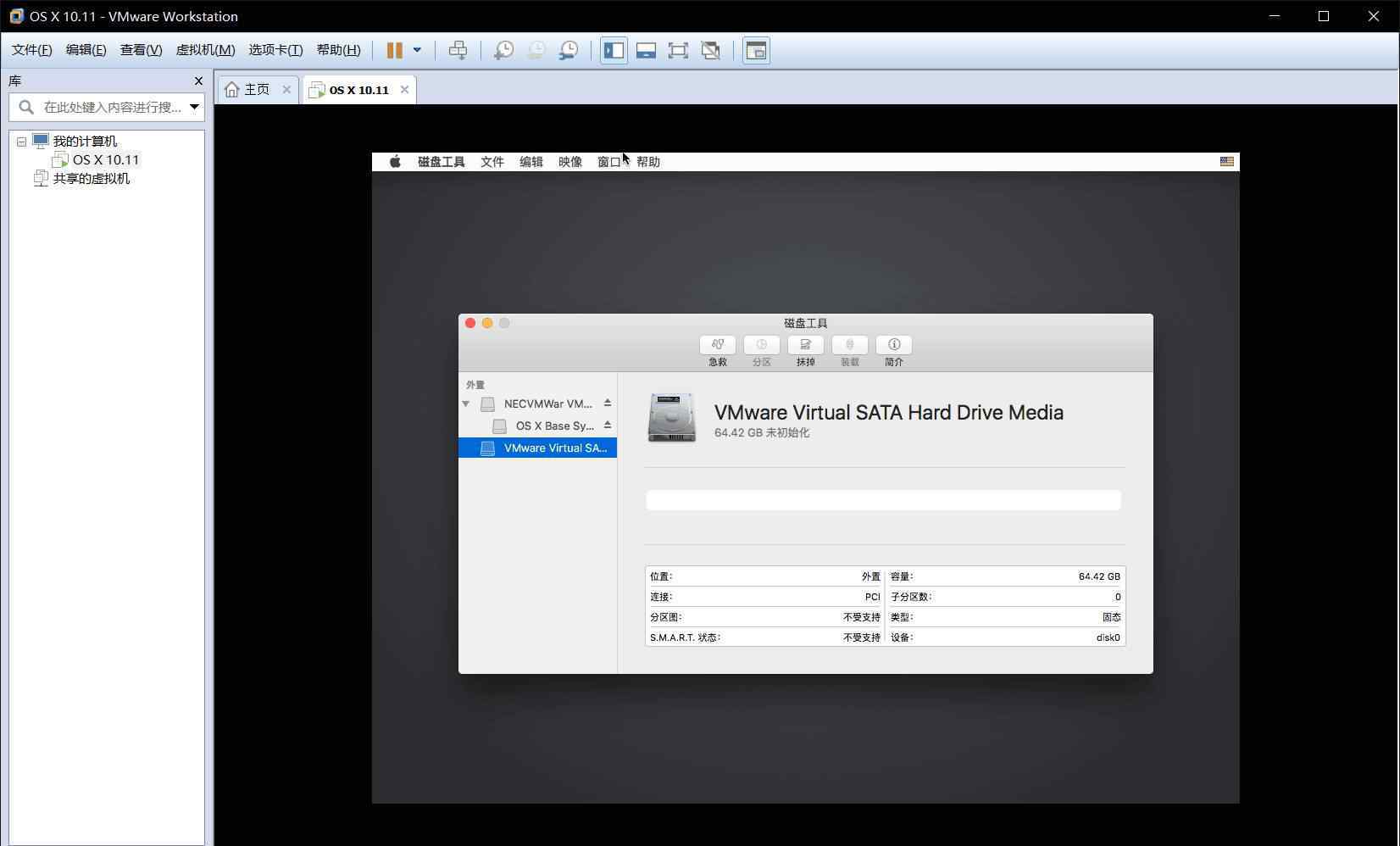Toggle the library sidebar view
The width and height of the screenshot is (1400, 846).
[614, 50]
